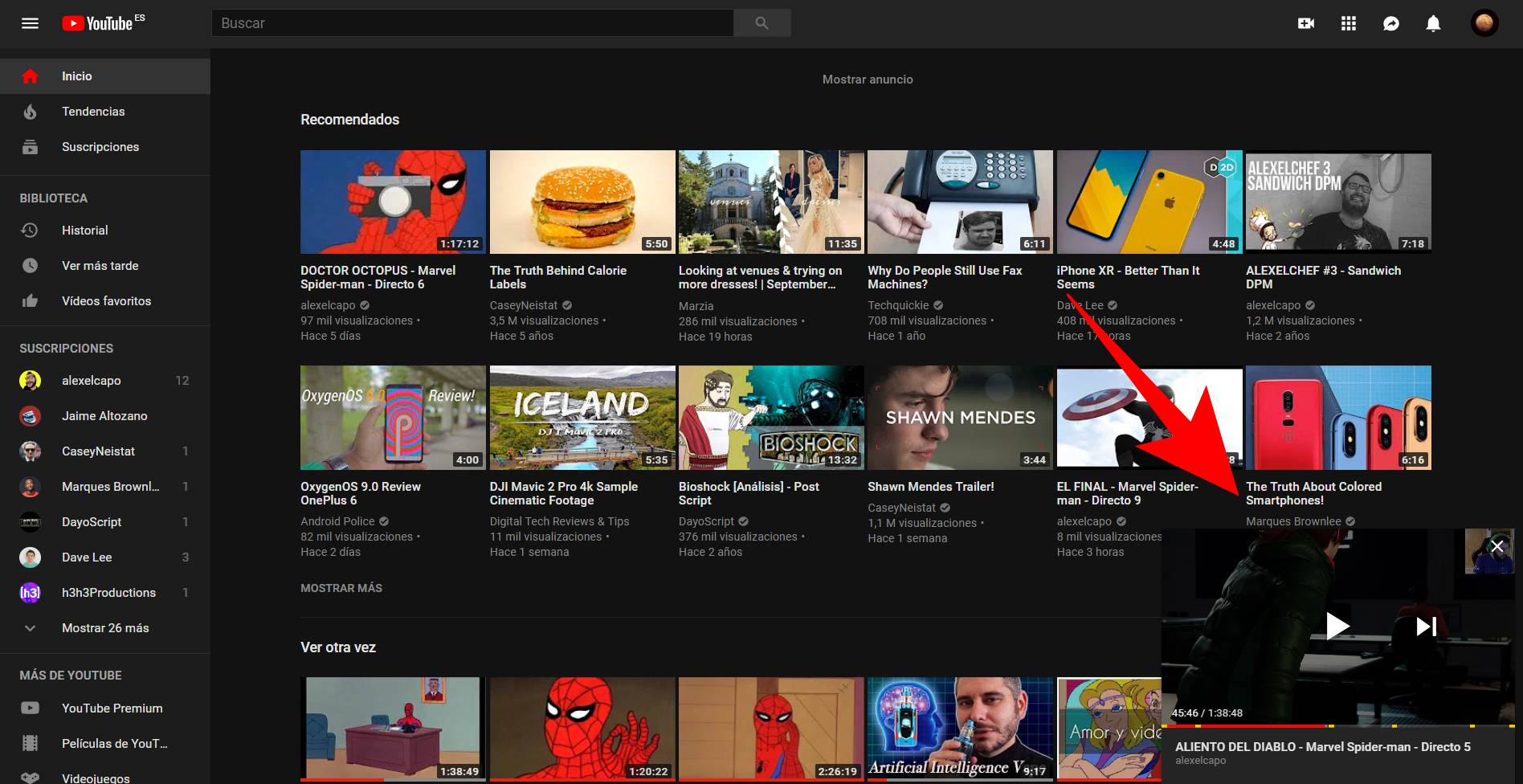
Task: Open the messages share icon
Action: point(1391,23)
